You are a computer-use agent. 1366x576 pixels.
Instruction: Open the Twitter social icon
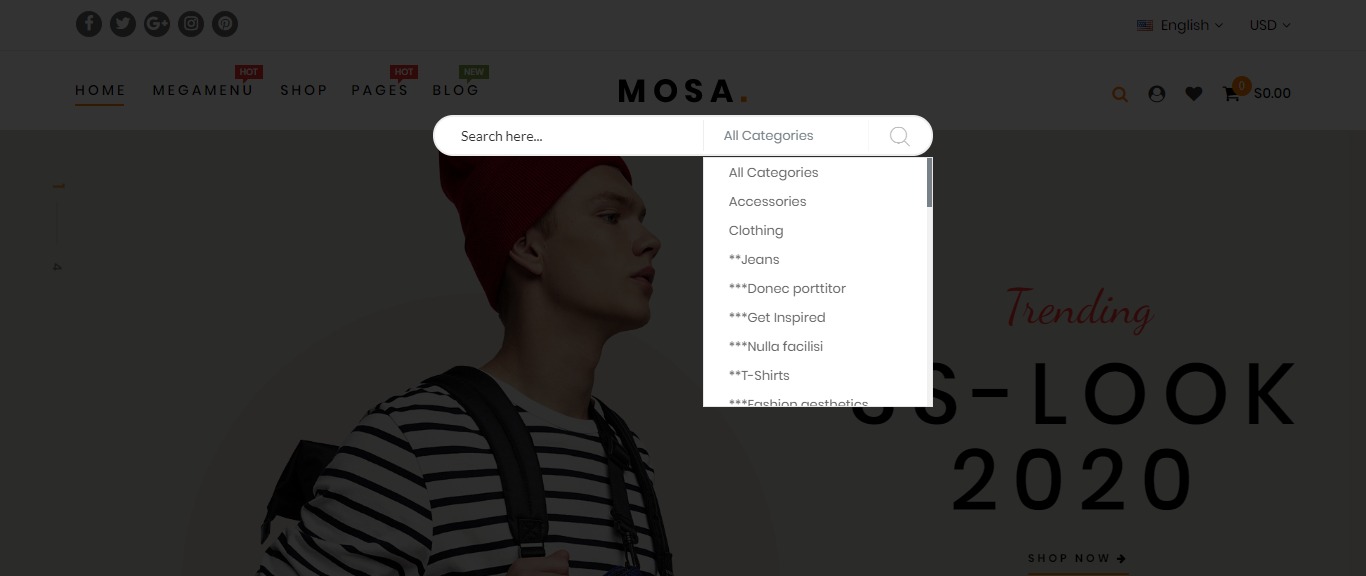coord(123,23)
